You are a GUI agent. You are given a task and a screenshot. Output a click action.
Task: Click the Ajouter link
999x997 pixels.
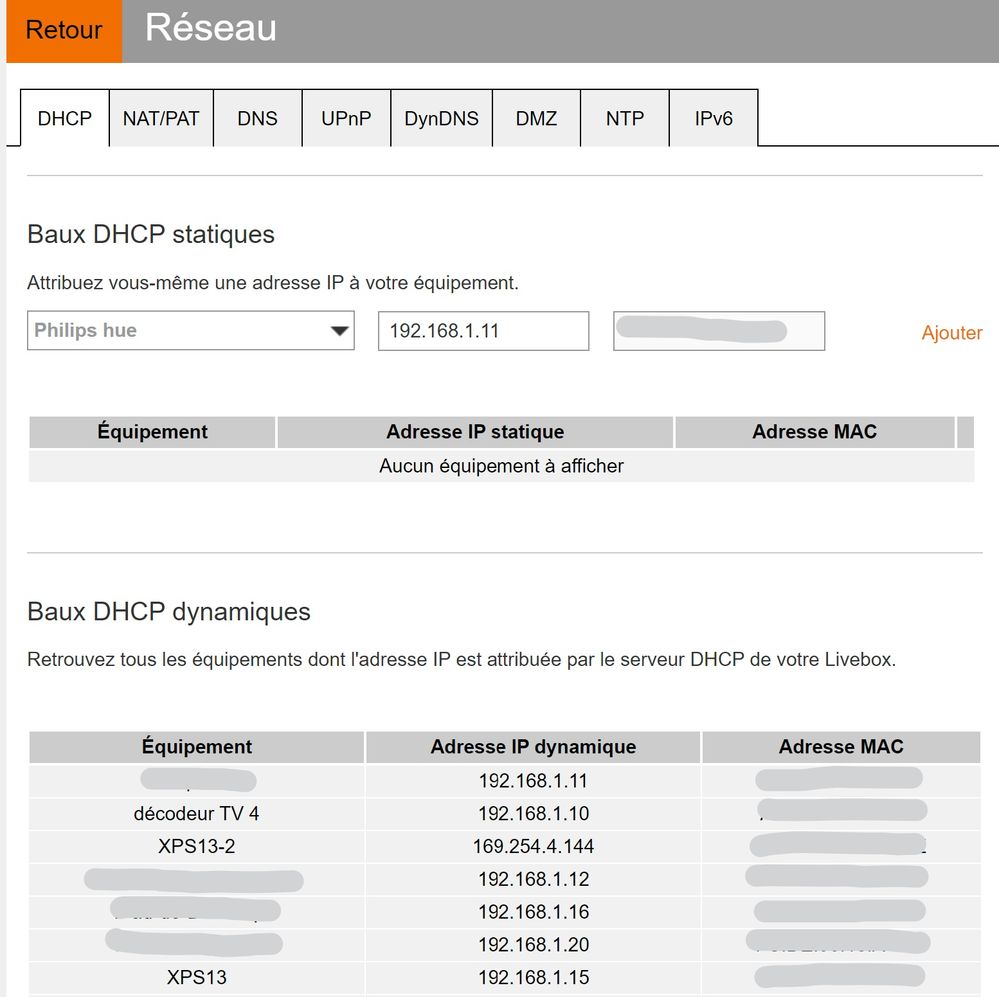951,333
